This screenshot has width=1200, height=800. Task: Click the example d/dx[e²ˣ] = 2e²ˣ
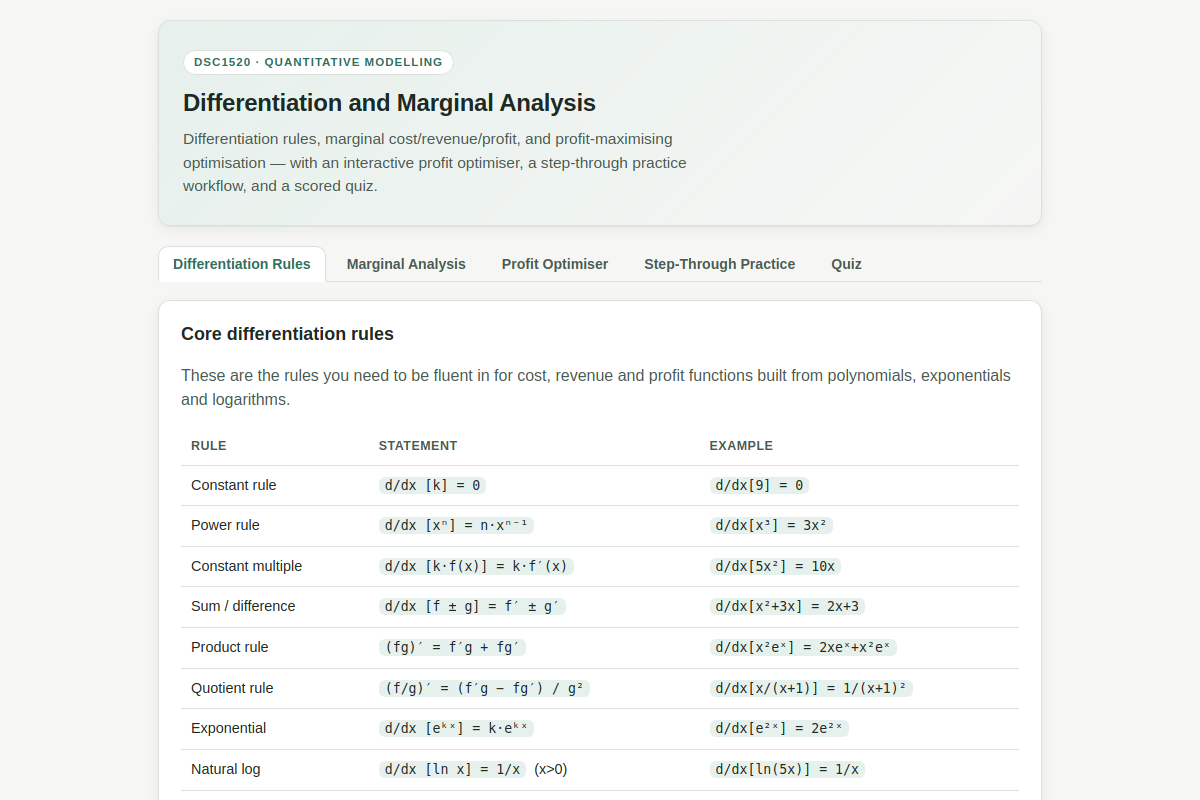point(779,728)
